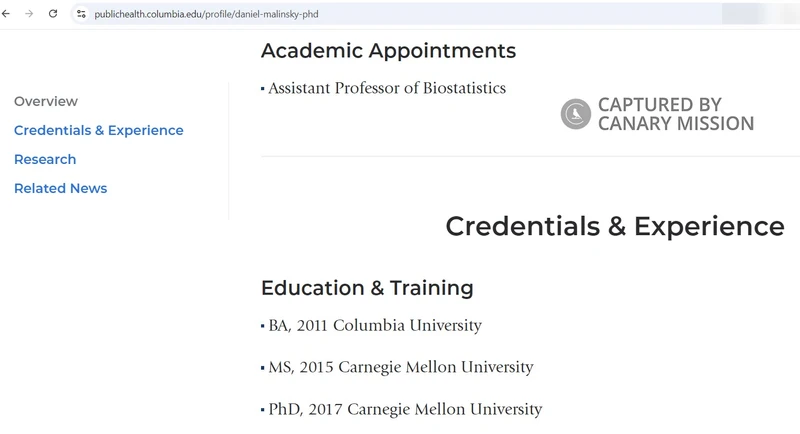Click MS, 2015 Carnegie Mellon University entry
The width and height of the screenshot is (800, 434).
click(x=400, y=367)
